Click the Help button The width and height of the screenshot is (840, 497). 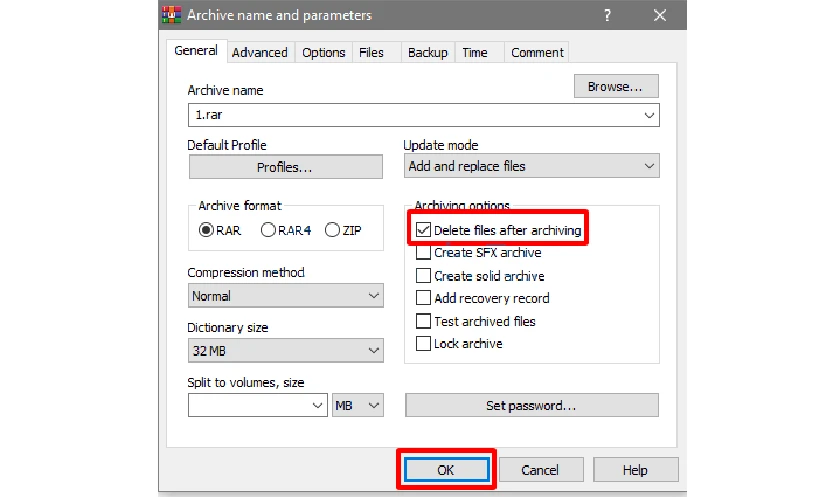point(635,470)
